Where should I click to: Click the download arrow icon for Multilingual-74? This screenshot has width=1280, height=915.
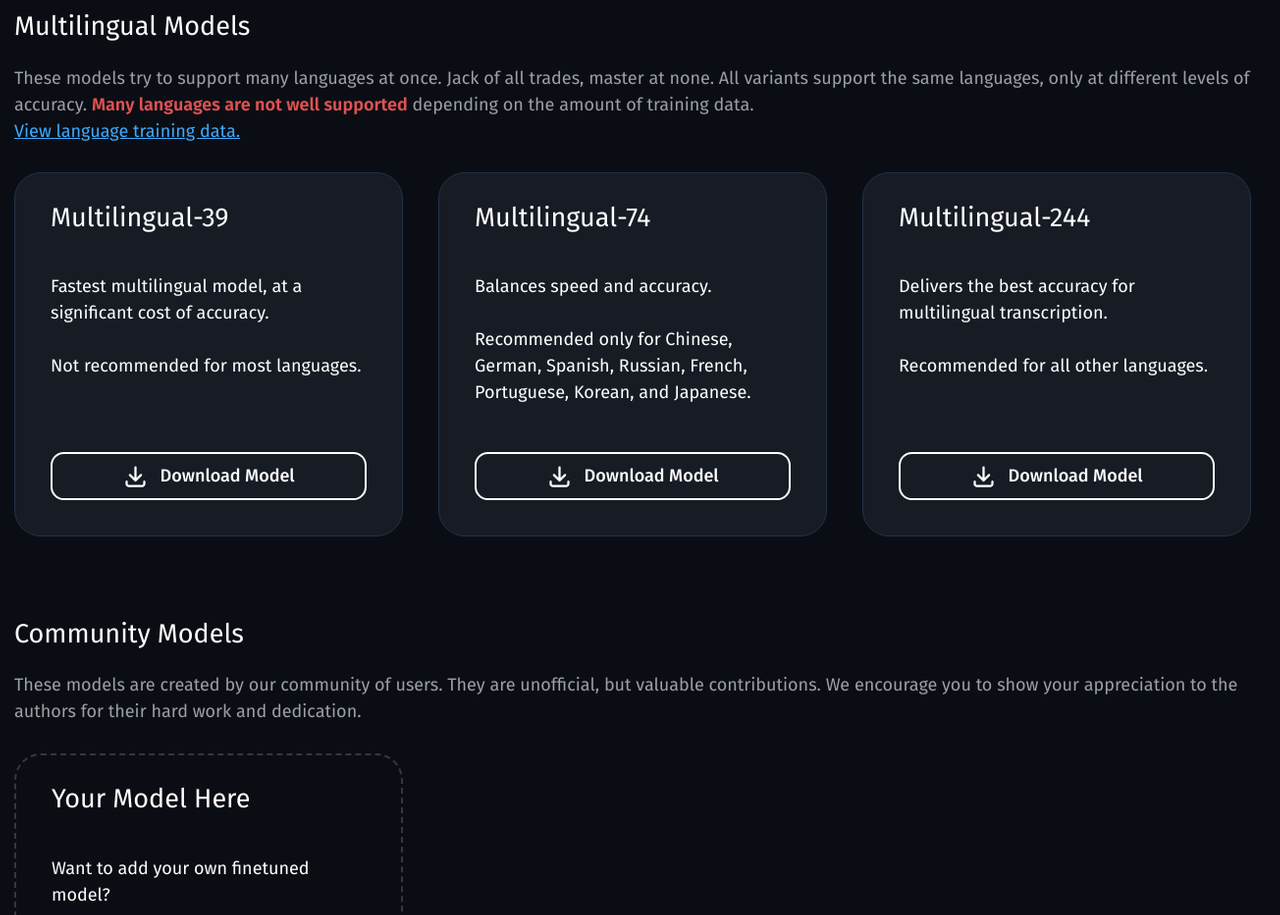[x=559, y=476]
